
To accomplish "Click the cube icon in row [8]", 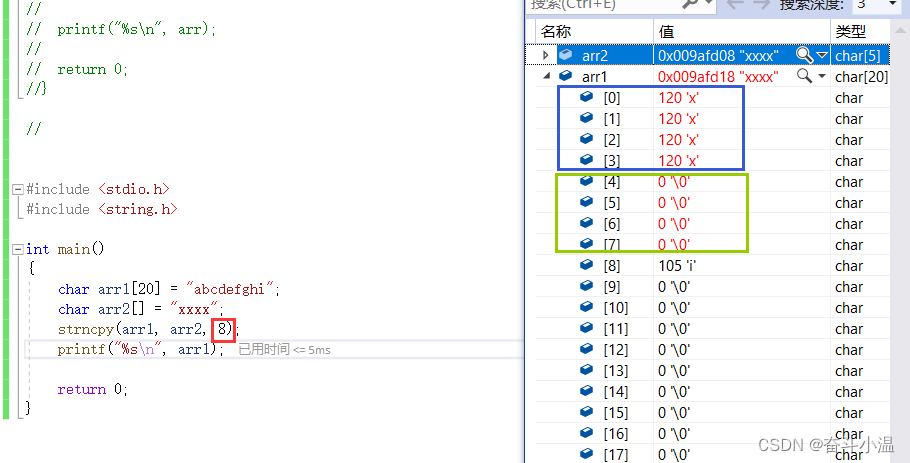I will point(587,265).
